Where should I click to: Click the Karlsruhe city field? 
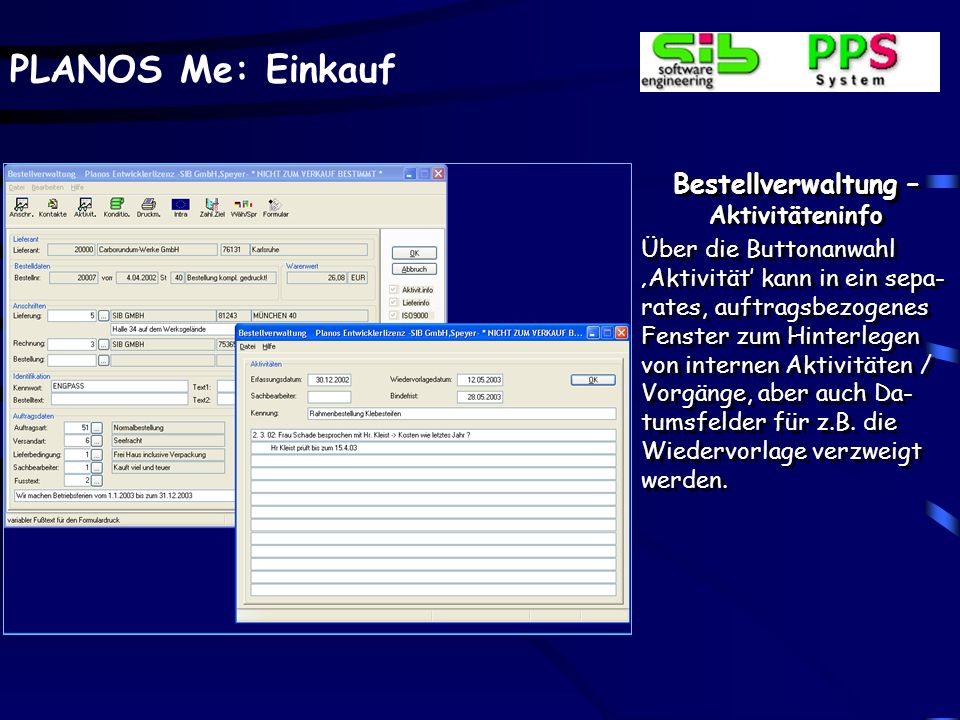(309, 250)
